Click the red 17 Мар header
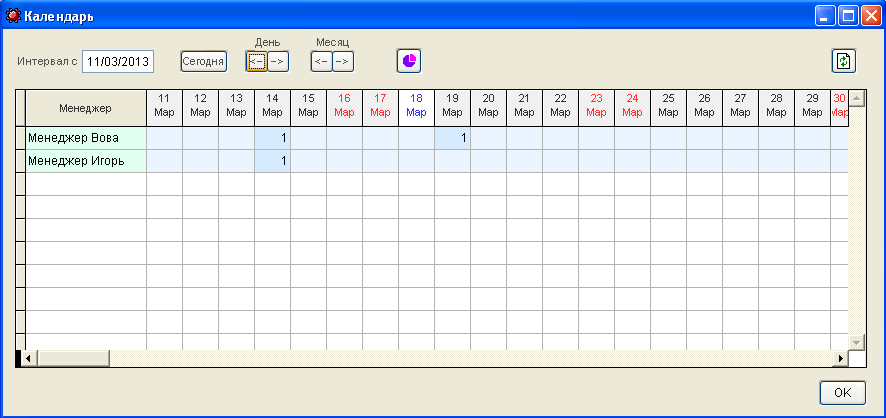This screenshot has width=886, height=418. coord(380,107)
